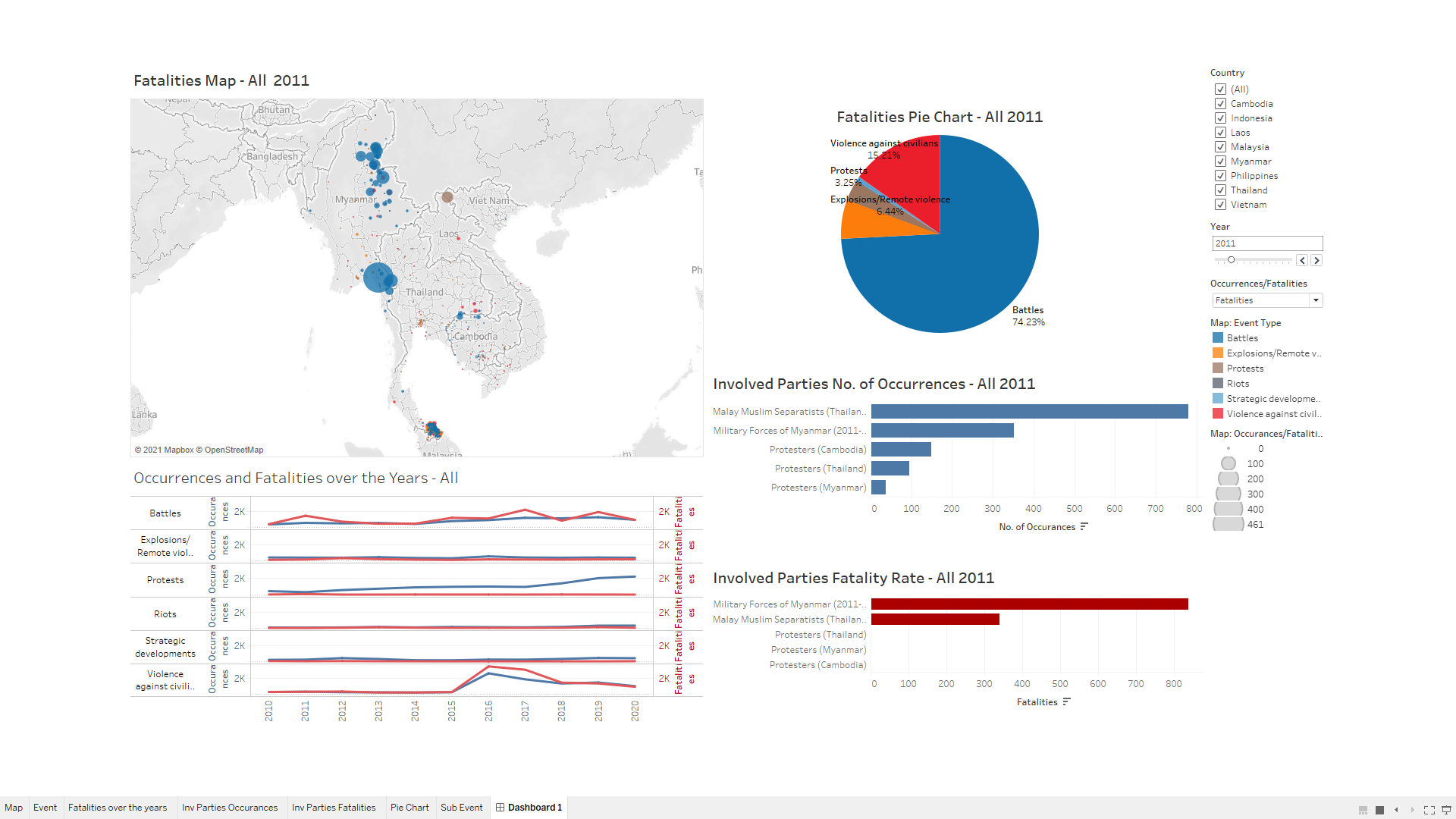This screenshot has height=819, width=1456.
Task: Step year forward with right arrow
Action: (x=1316, y=260)
